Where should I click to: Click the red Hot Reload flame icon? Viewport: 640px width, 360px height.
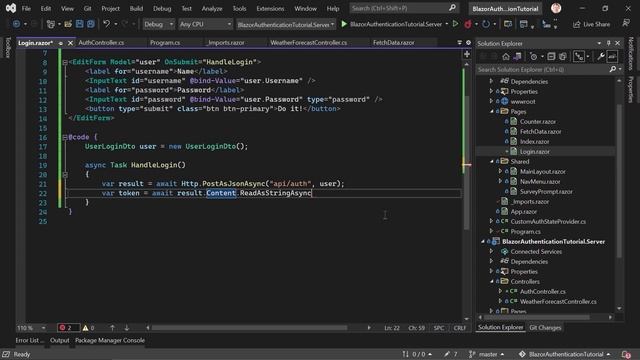point(468,24)
